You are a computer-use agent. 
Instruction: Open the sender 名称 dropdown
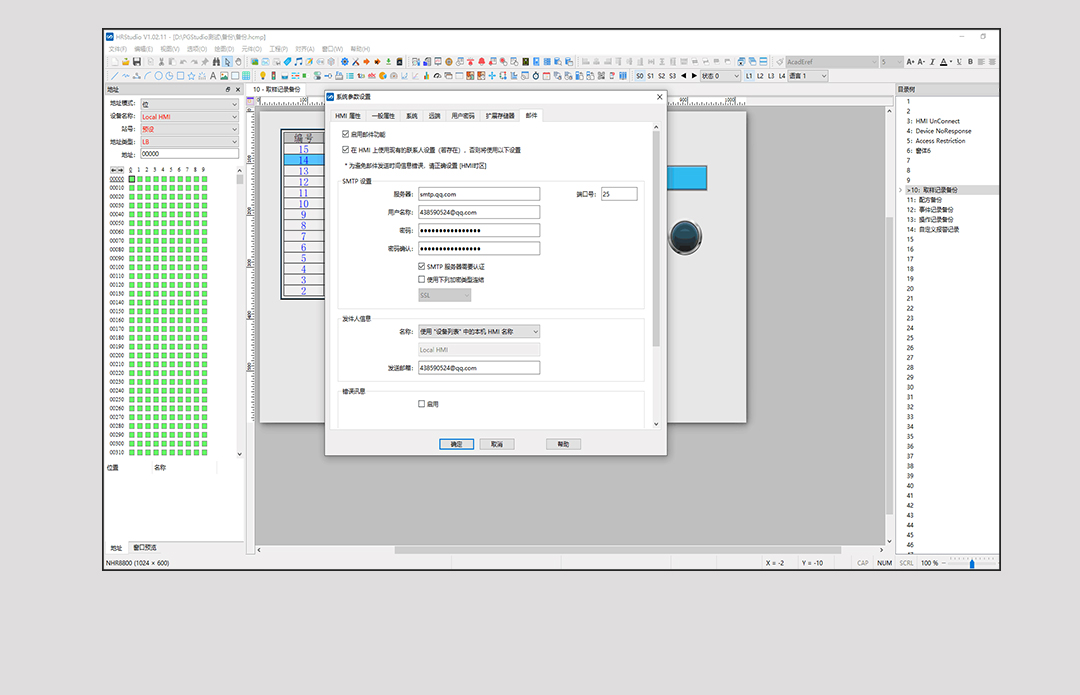[479, 331]
